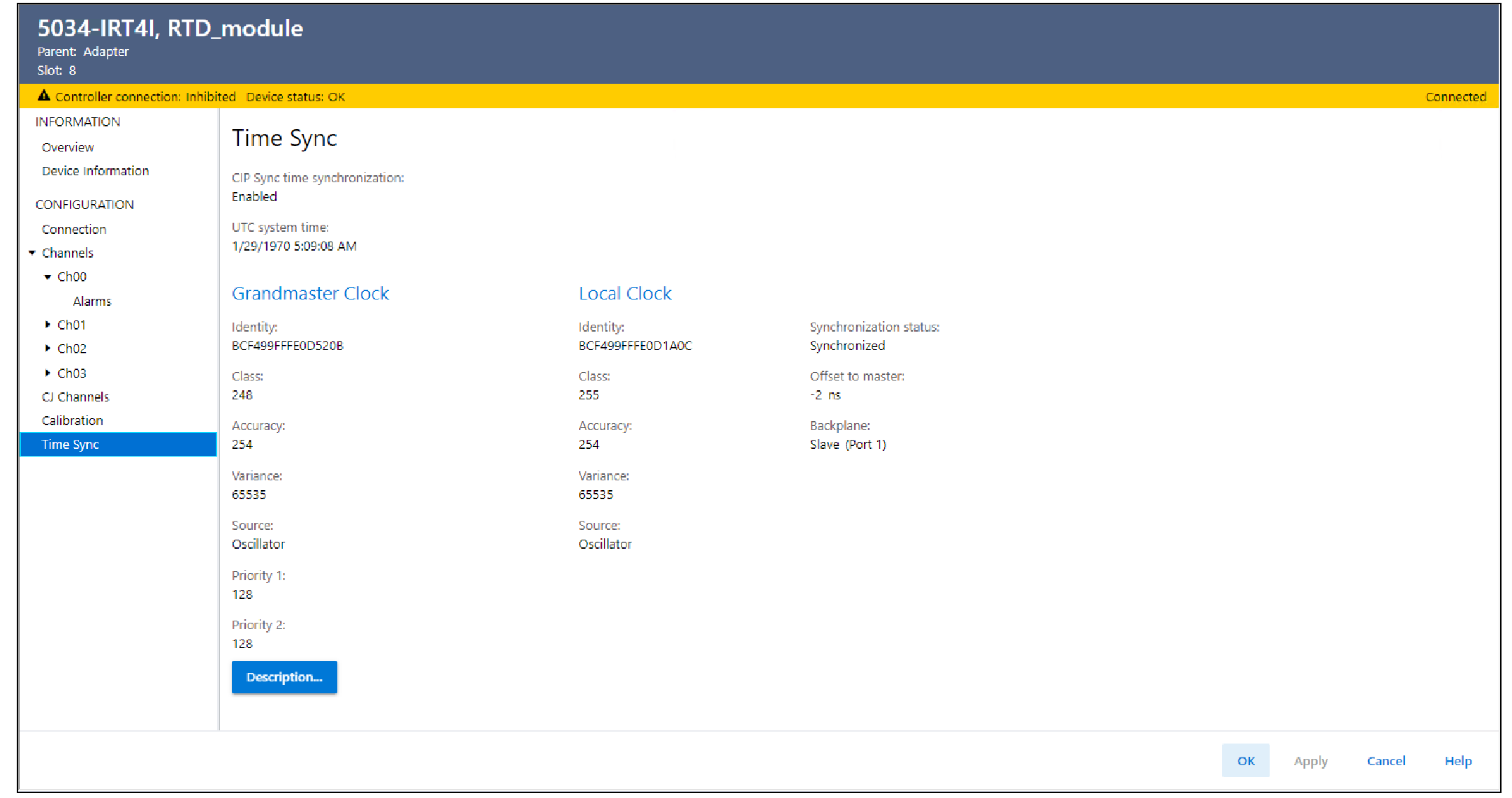
Task: Select the Connection configuration page
Action: [x=74, y=229]
